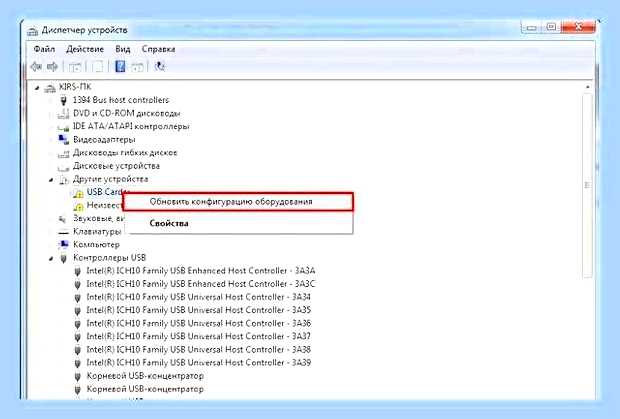The height and width of the screenshot is (419, 620).
Task: Select USB Universal Host Controller - 3A36
Action: point(198,324)
